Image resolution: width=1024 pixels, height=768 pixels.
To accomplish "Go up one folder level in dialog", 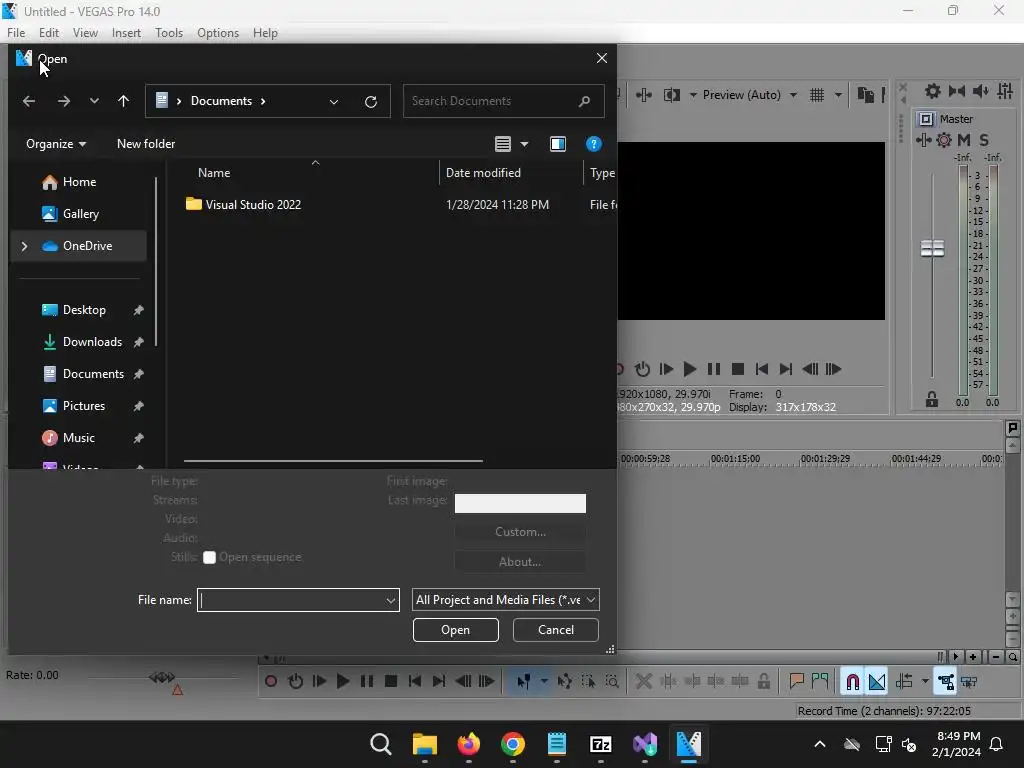I will [123, 101].
